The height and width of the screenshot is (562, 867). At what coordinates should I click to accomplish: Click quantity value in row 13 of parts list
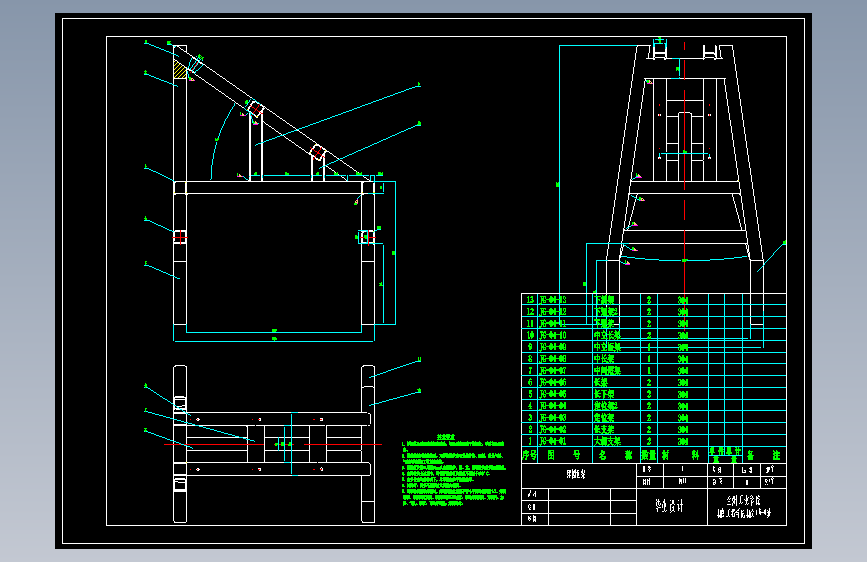coord(649,300)
